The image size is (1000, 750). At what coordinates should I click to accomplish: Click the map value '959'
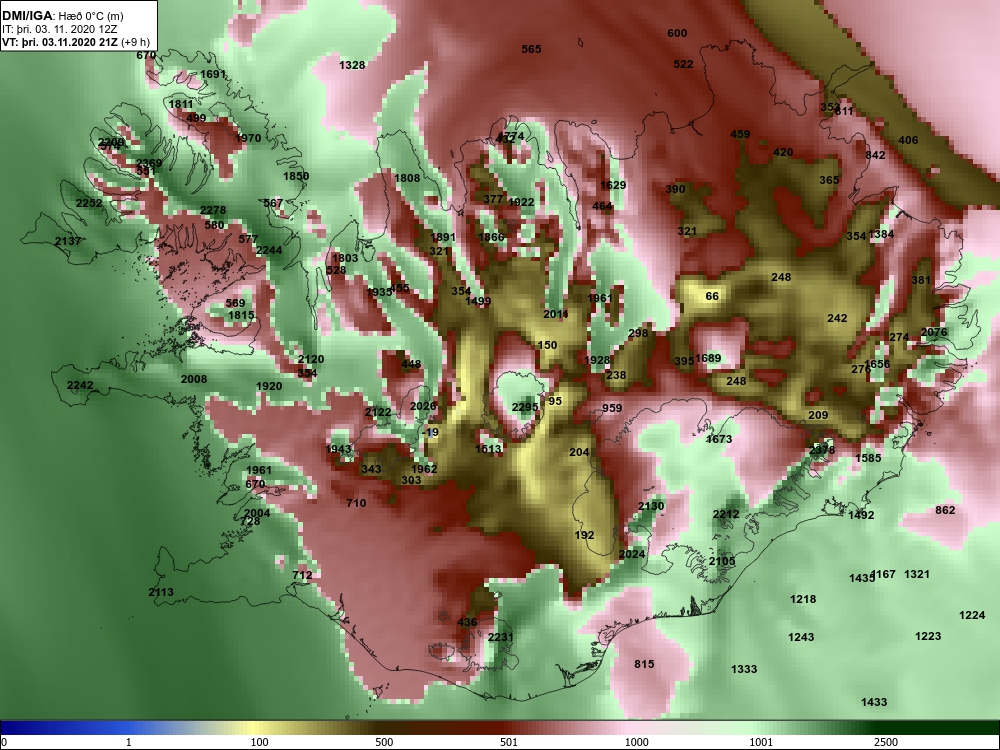(612, 408)
